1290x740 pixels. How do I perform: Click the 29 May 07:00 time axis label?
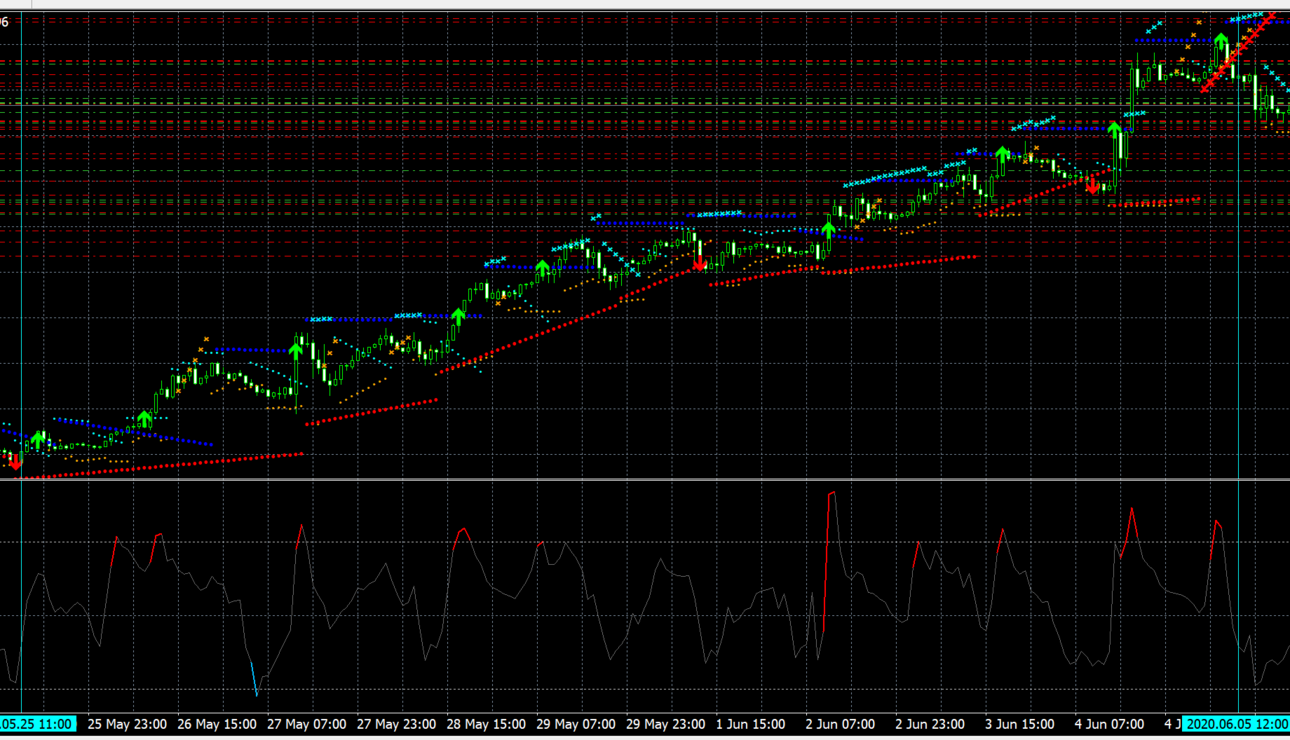(576, 723)
